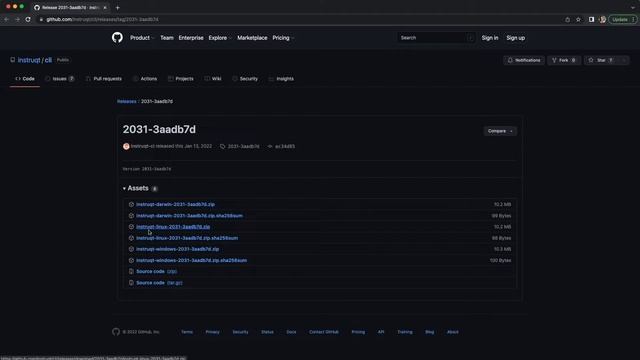
Task: Go back with the browser back arrow
Action: click(7, 19)
